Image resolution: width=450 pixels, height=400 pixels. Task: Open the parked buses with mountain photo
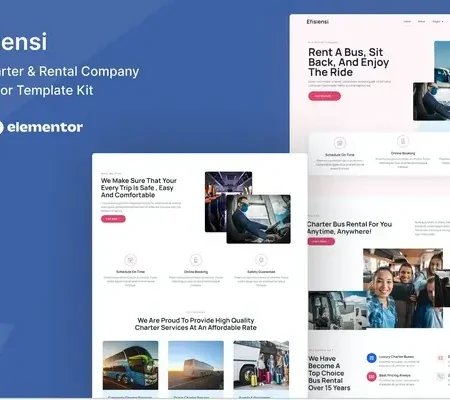coord(337,311)
